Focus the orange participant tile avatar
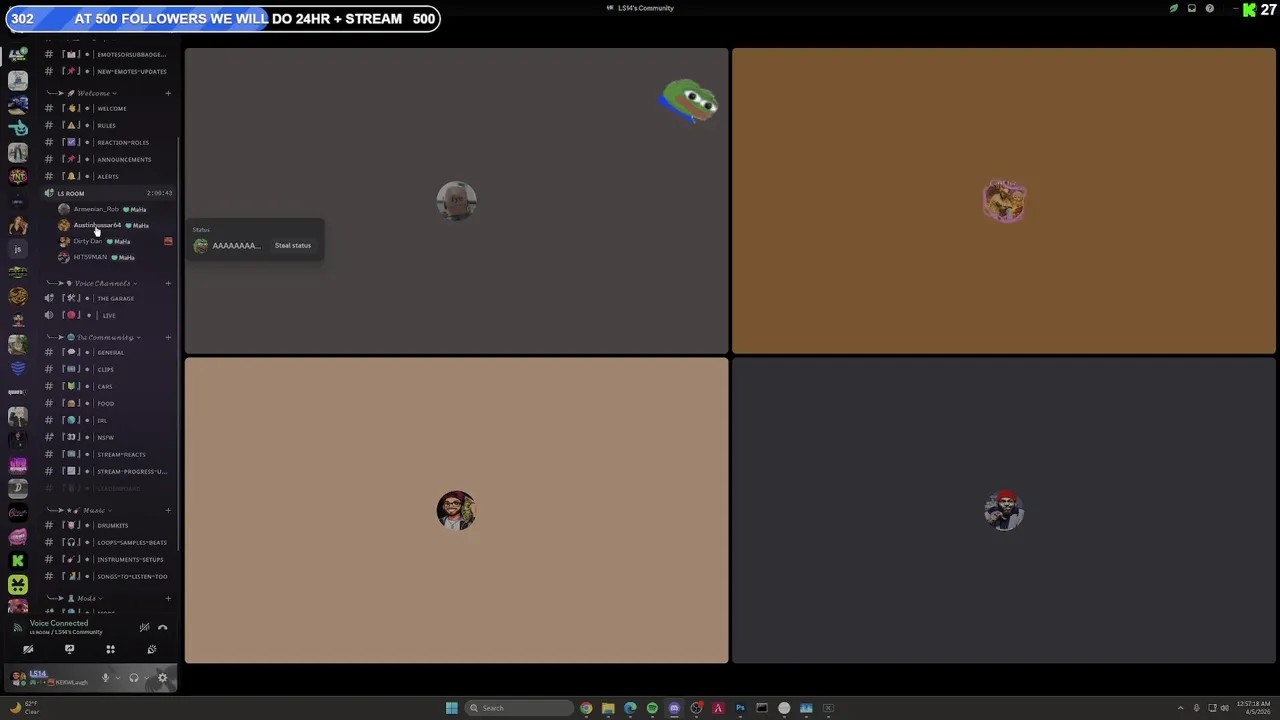The height and width of the screenshot is (720, 1280). pos(1004,201)
